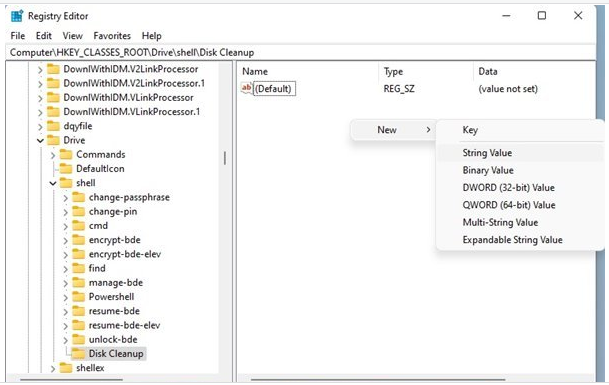Collapse the shell key
The image size is (609, 385).
53,183
